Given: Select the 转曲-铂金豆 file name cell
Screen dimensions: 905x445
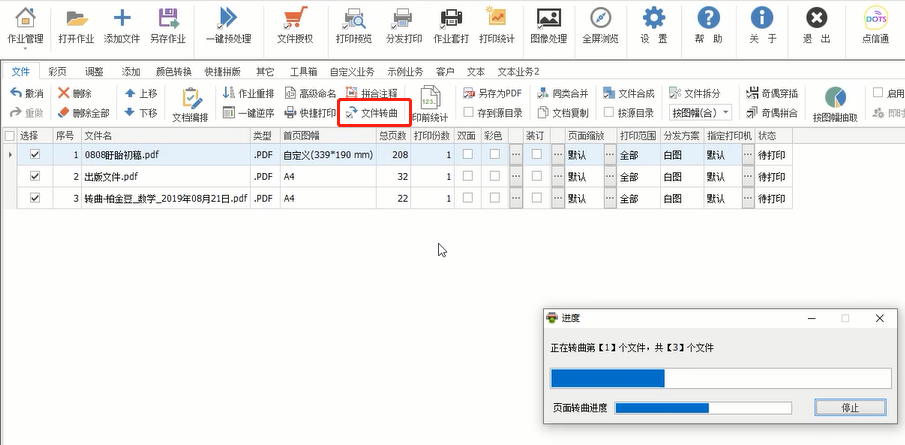Looking at the screenshot, I should 165,198.
